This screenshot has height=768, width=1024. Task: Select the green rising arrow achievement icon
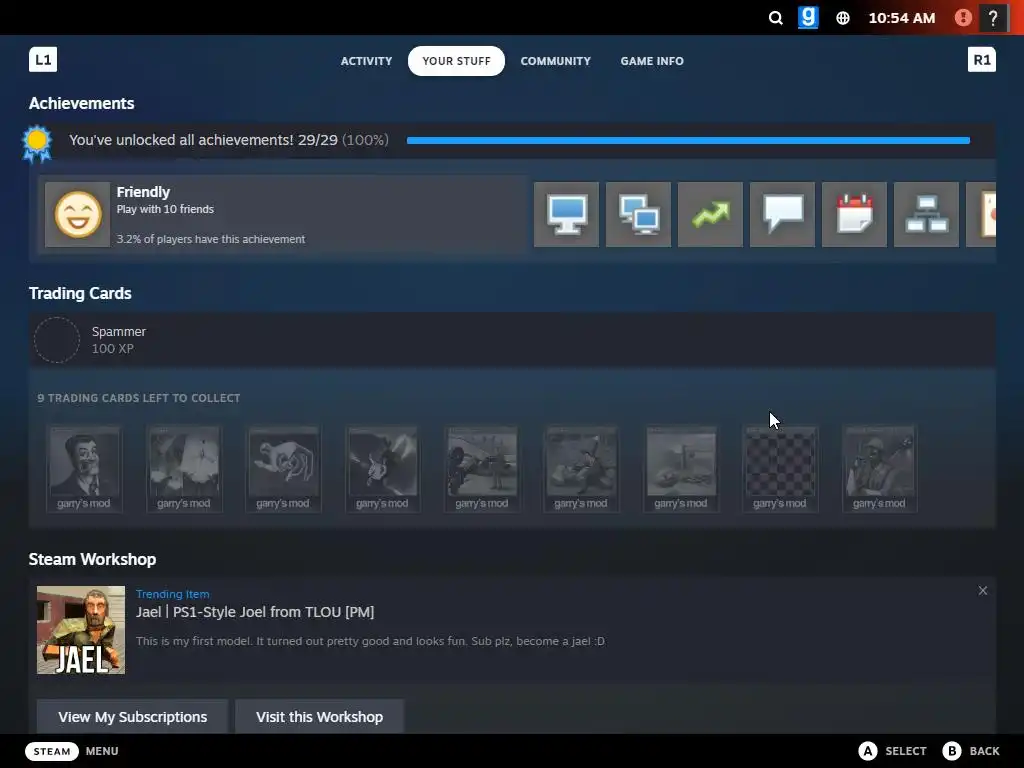pyautogui.click(x=711, y=214)
